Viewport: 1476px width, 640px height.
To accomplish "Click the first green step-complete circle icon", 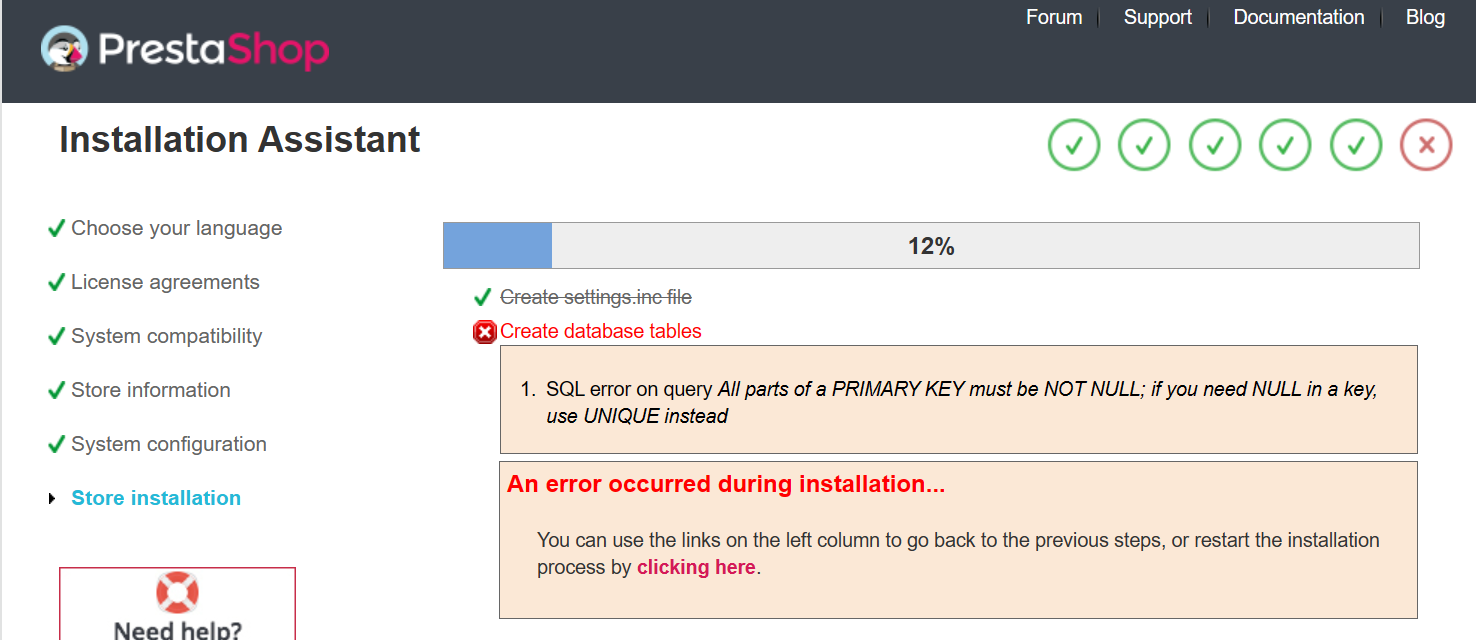I will click(1074, 145).
